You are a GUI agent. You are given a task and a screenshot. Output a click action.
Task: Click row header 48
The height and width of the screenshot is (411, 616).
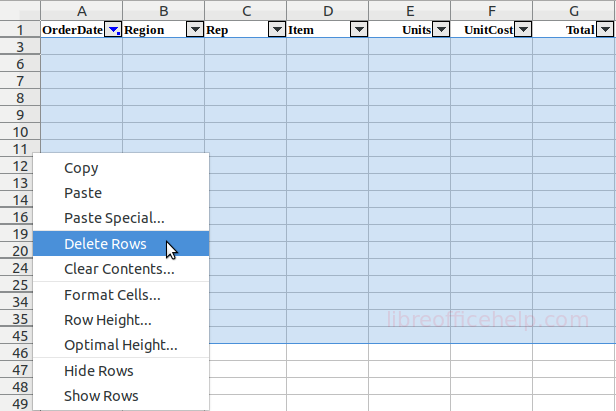(x=16, y=387)
